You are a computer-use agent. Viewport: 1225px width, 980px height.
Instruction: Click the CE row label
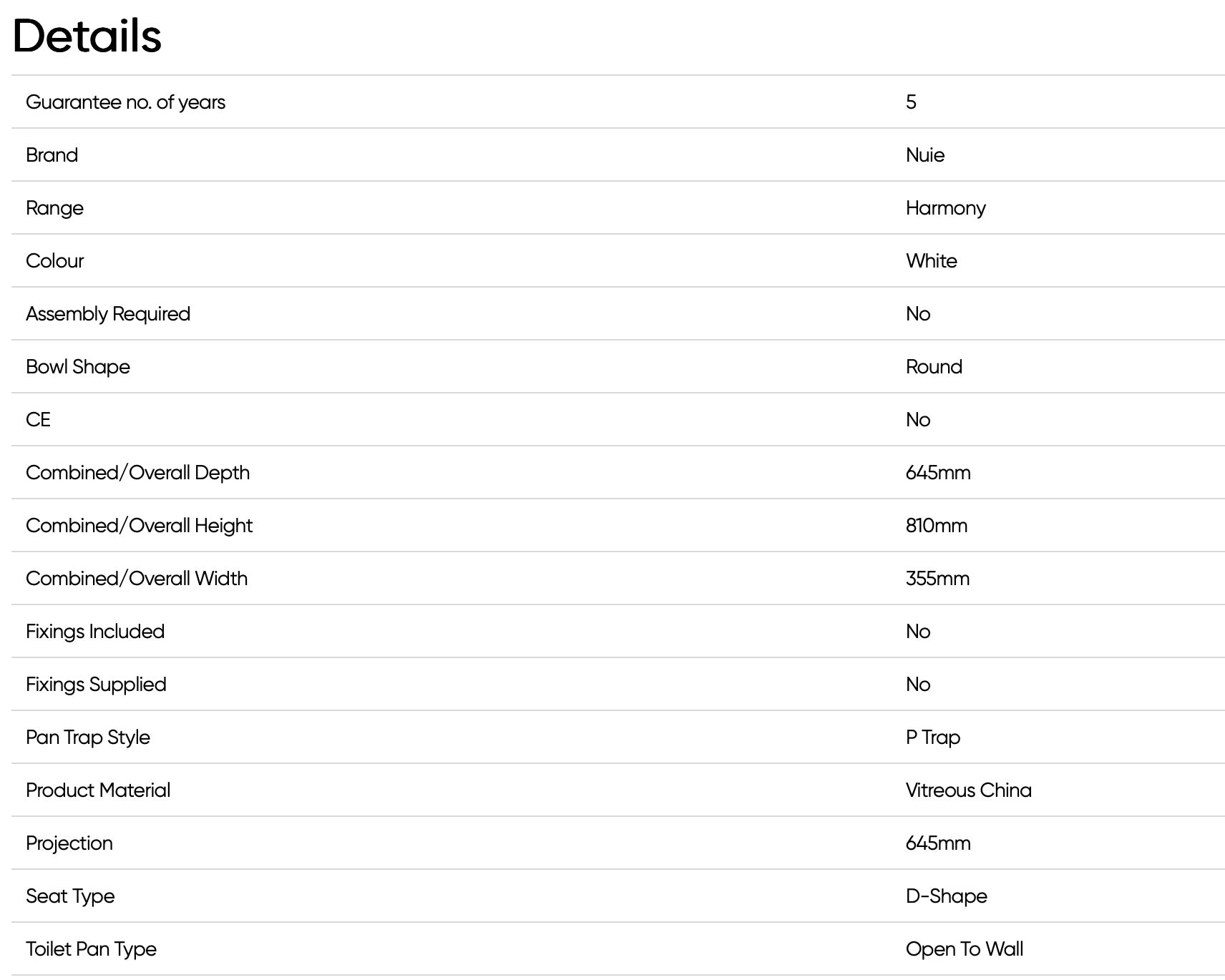(x=38, y=420)
